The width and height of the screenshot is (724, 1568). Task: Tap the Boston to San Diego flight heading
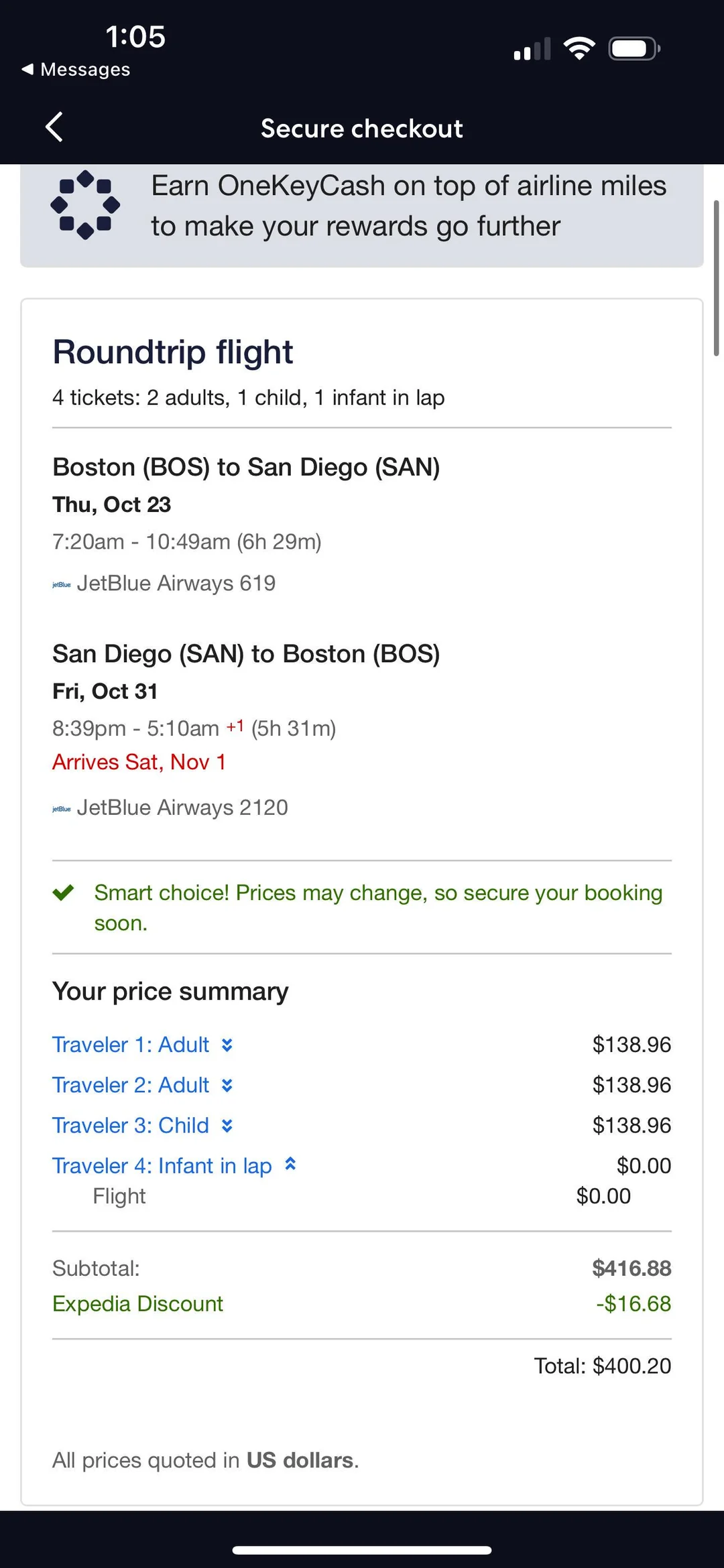click(246, 467)
